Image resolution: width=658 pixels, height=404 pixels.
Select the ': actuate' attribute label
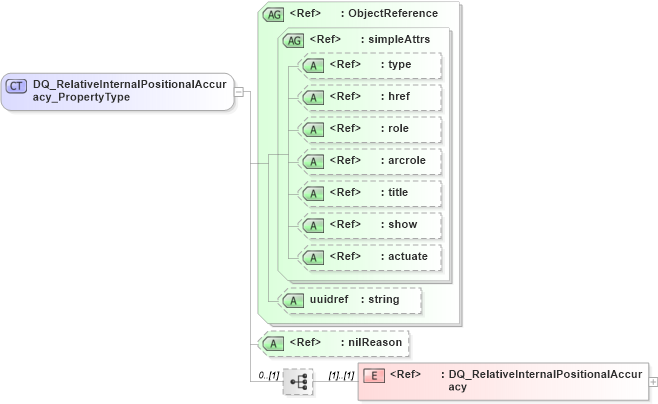[404, 256]
